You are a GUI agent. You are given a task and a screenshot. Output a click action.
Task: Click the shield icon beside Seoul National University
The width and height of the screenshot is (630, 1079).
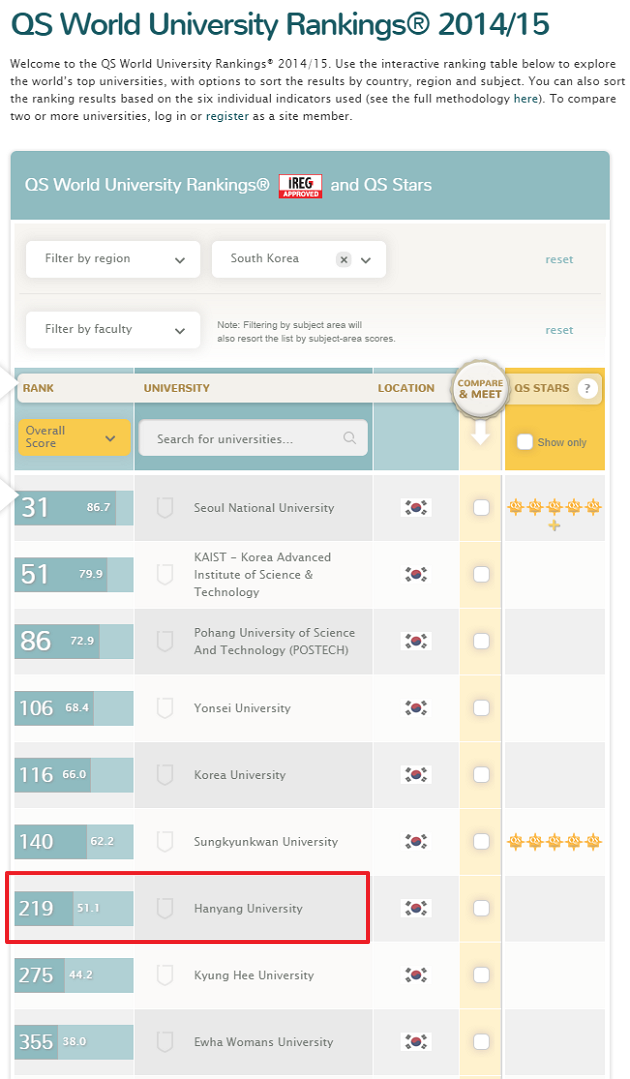point(165,508)
